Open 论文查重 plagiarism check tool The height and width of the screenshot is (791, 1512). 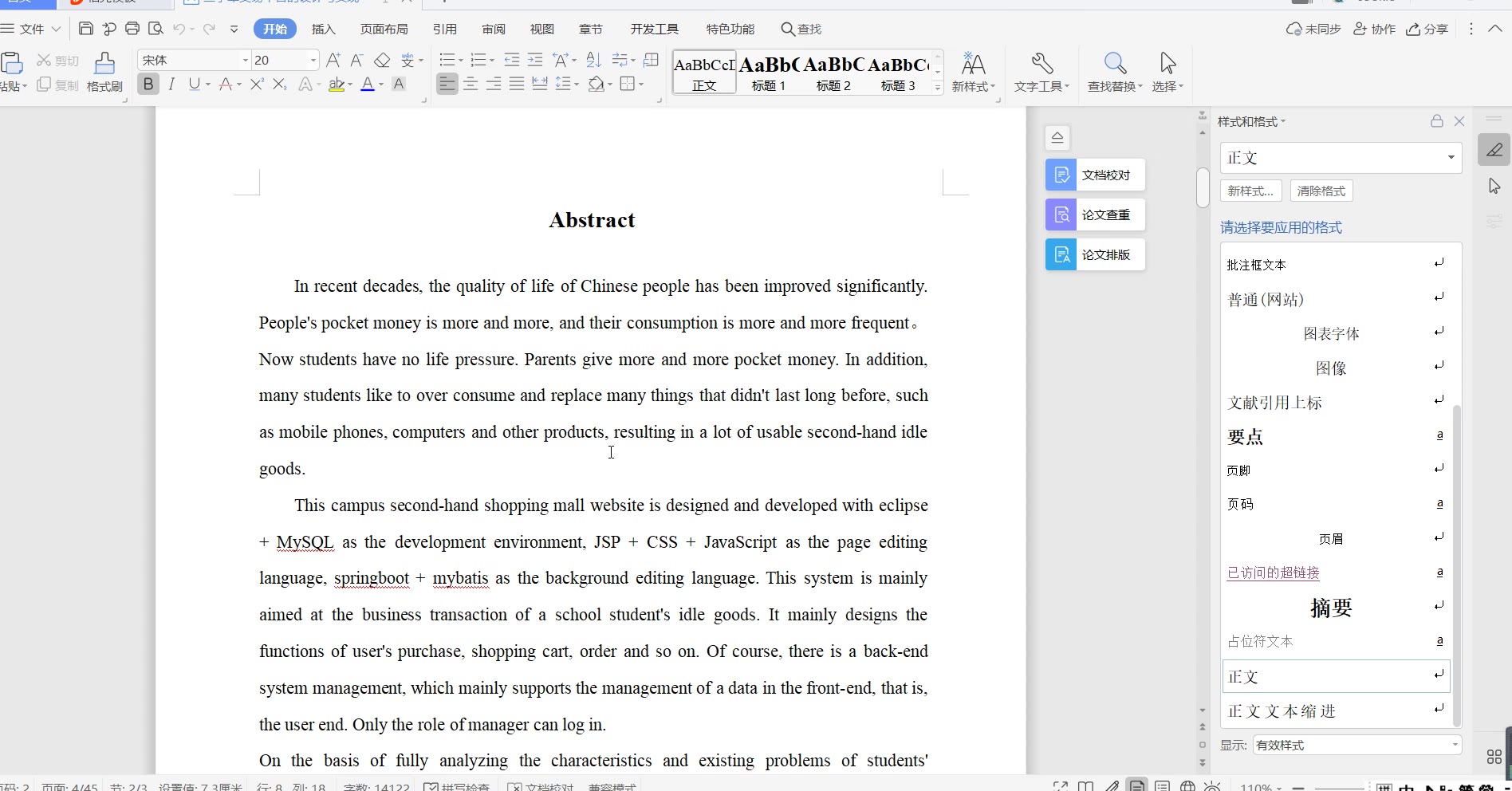click(x=1095, y=214)
